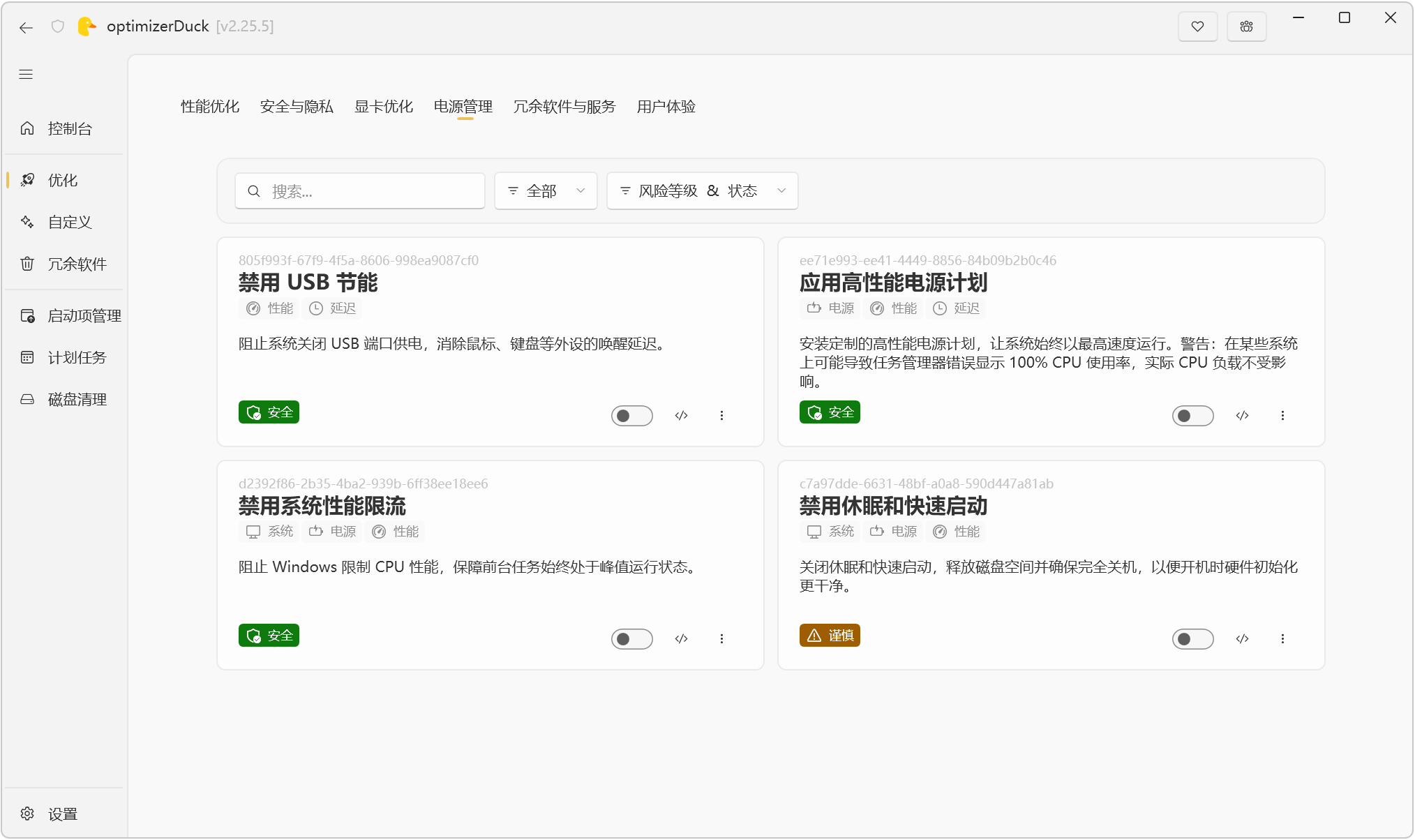
Task: Switch to 用户体验 tab
Action: click(x=666, y=107)
